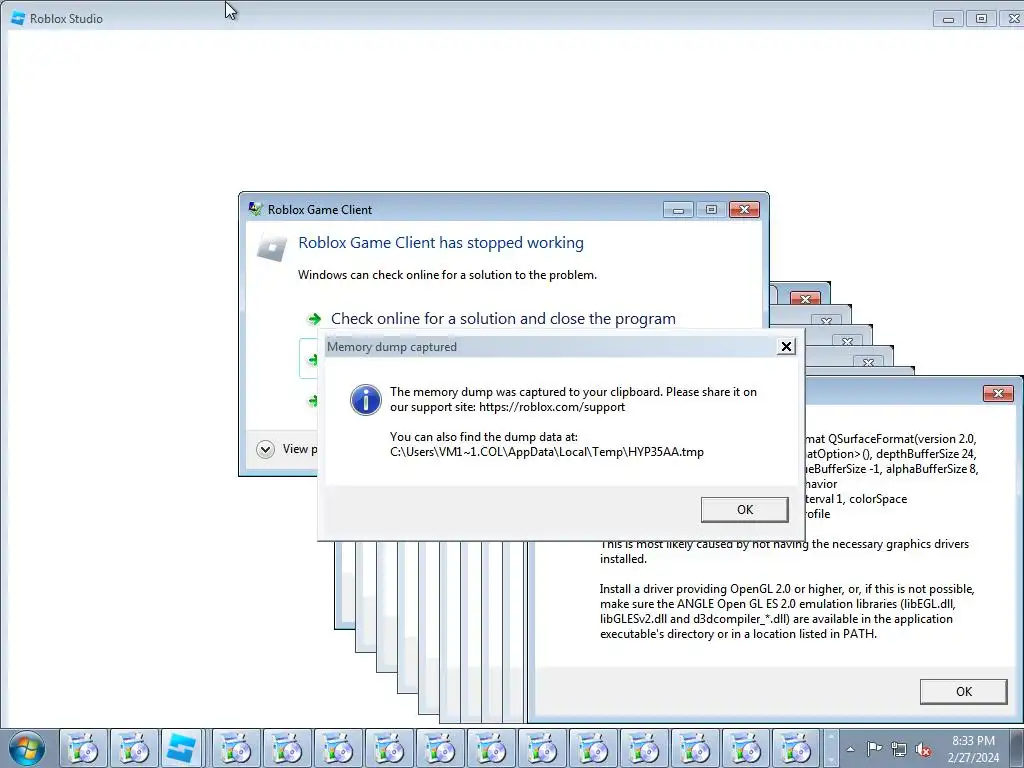Click OK in the OpenGL driver error dialog

(963, 692)
